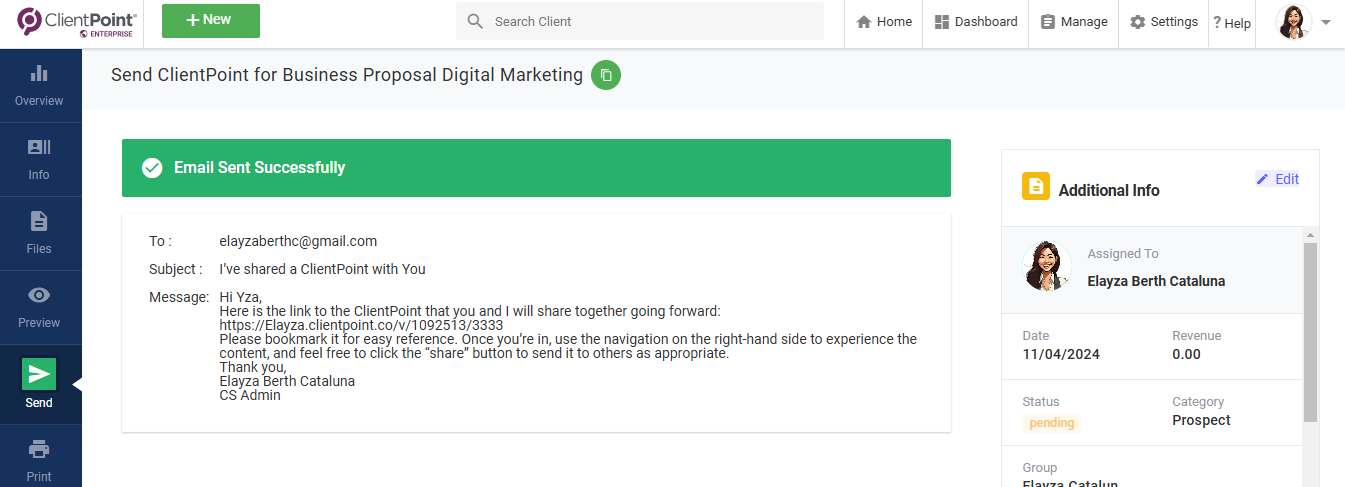This screenshot has width=1345, height=487.
Task: Click recipient email elayzaberthc@gmail.com
Action: pyautogui.click(x=298, y=241)
